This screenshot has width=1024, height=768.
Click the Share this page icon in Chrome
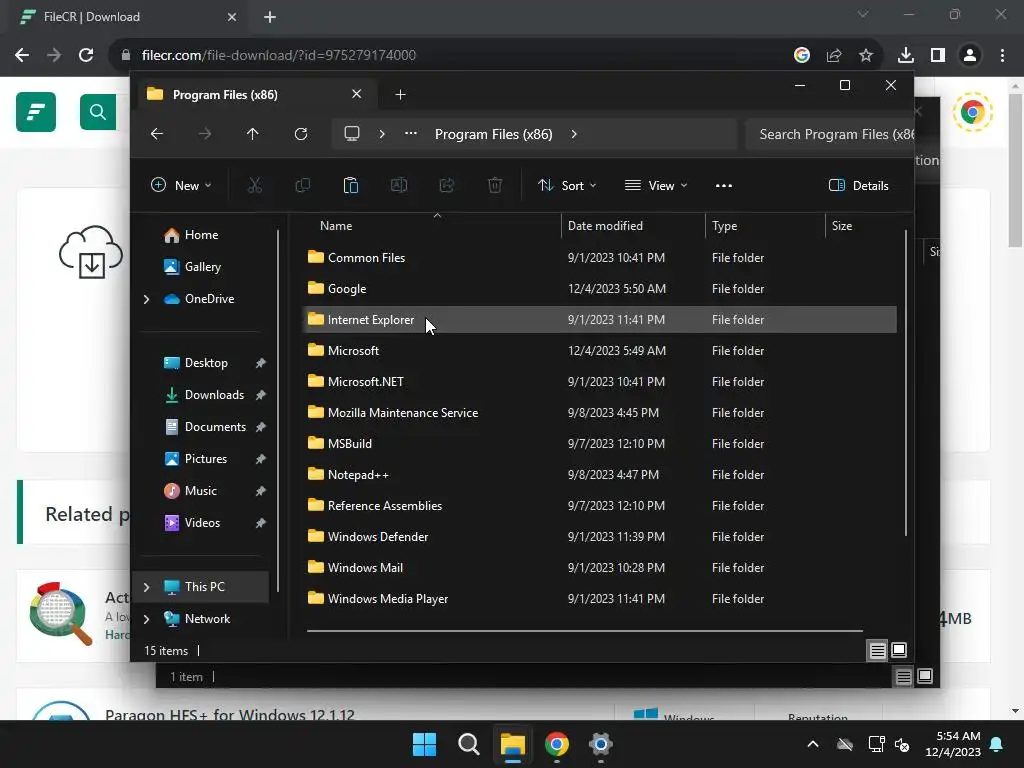834,55
